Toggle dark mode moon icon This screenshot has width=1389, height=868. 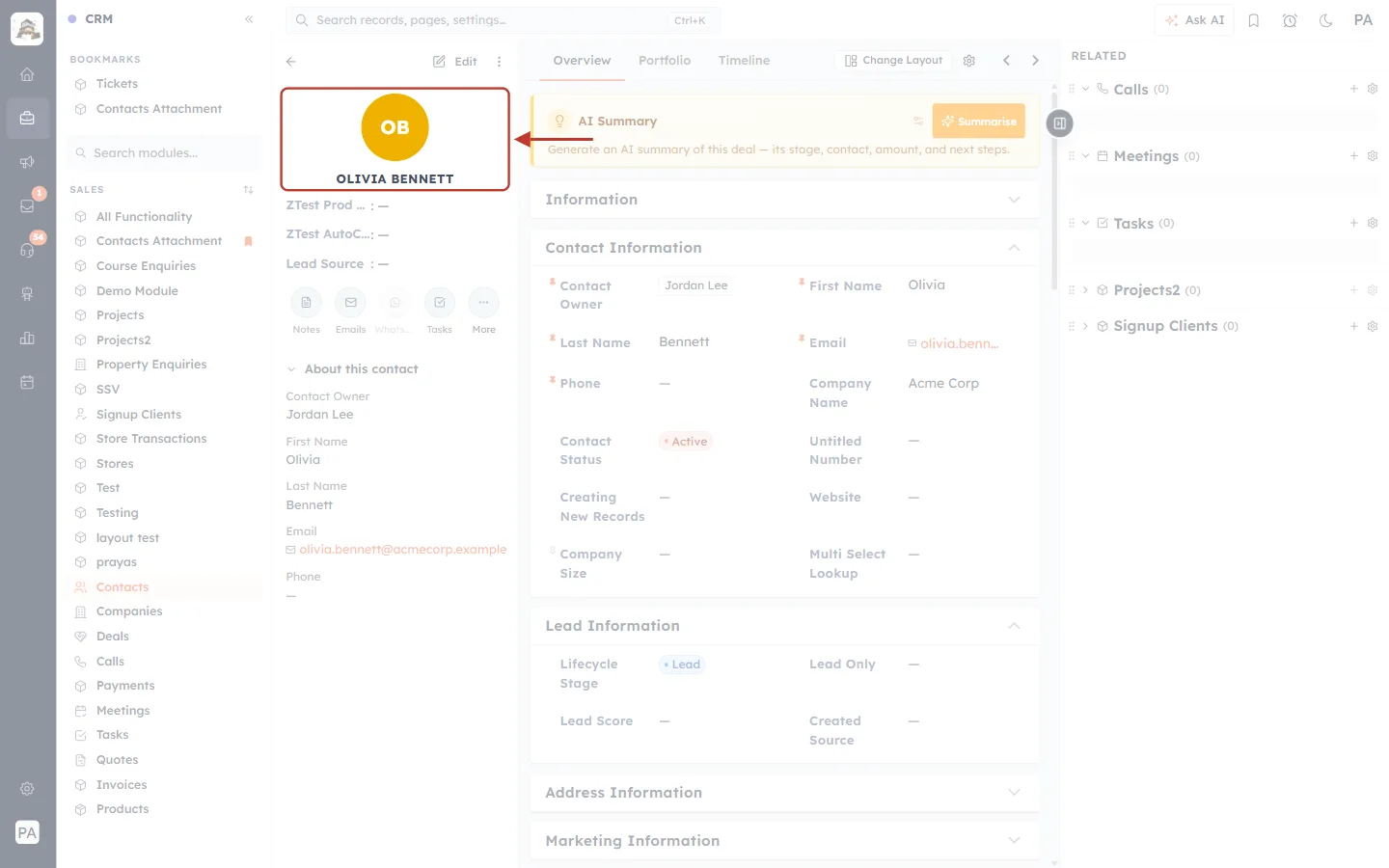pos(1326,20)
